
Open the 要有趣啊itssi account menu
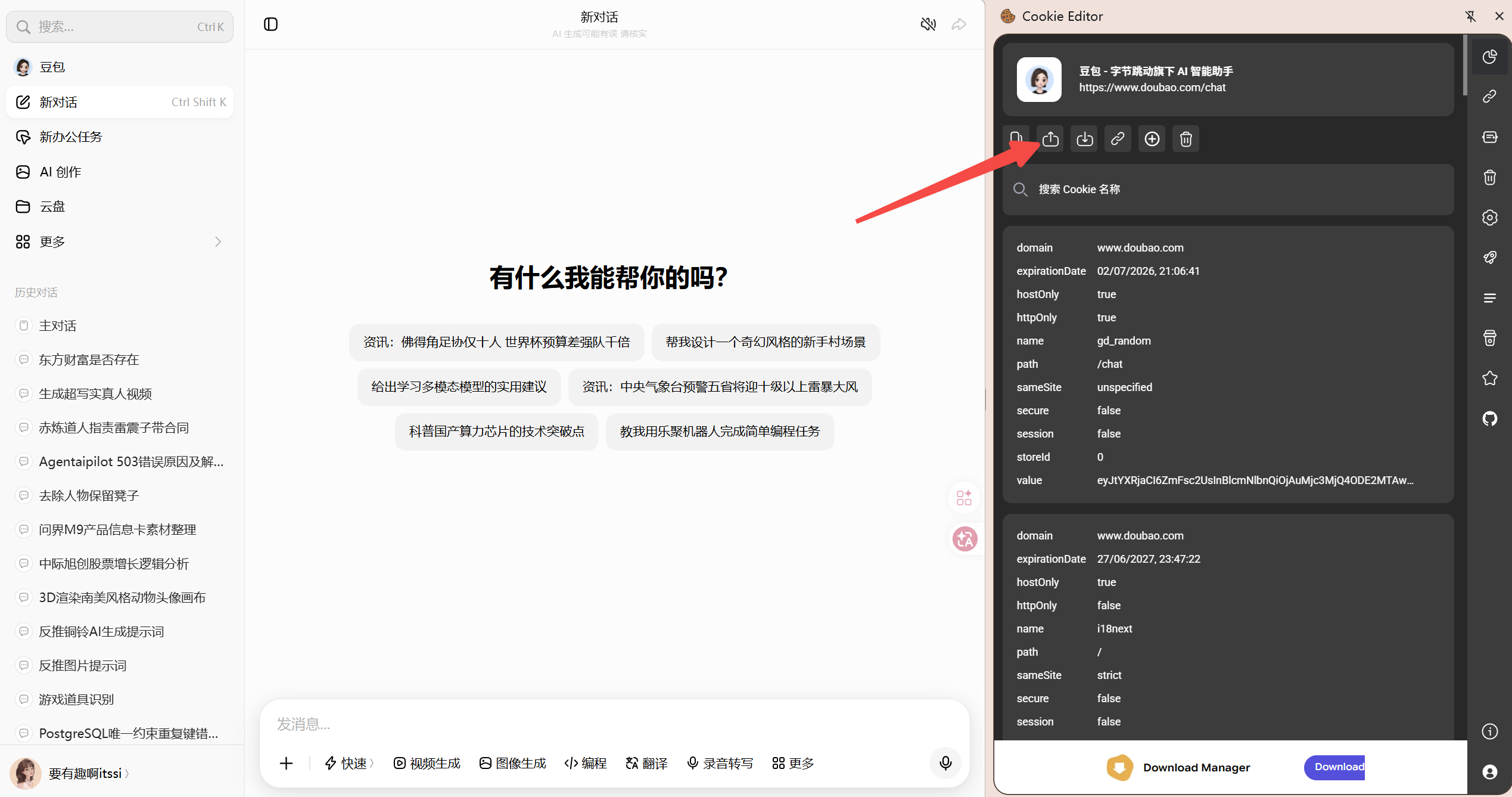coord(70,773)
